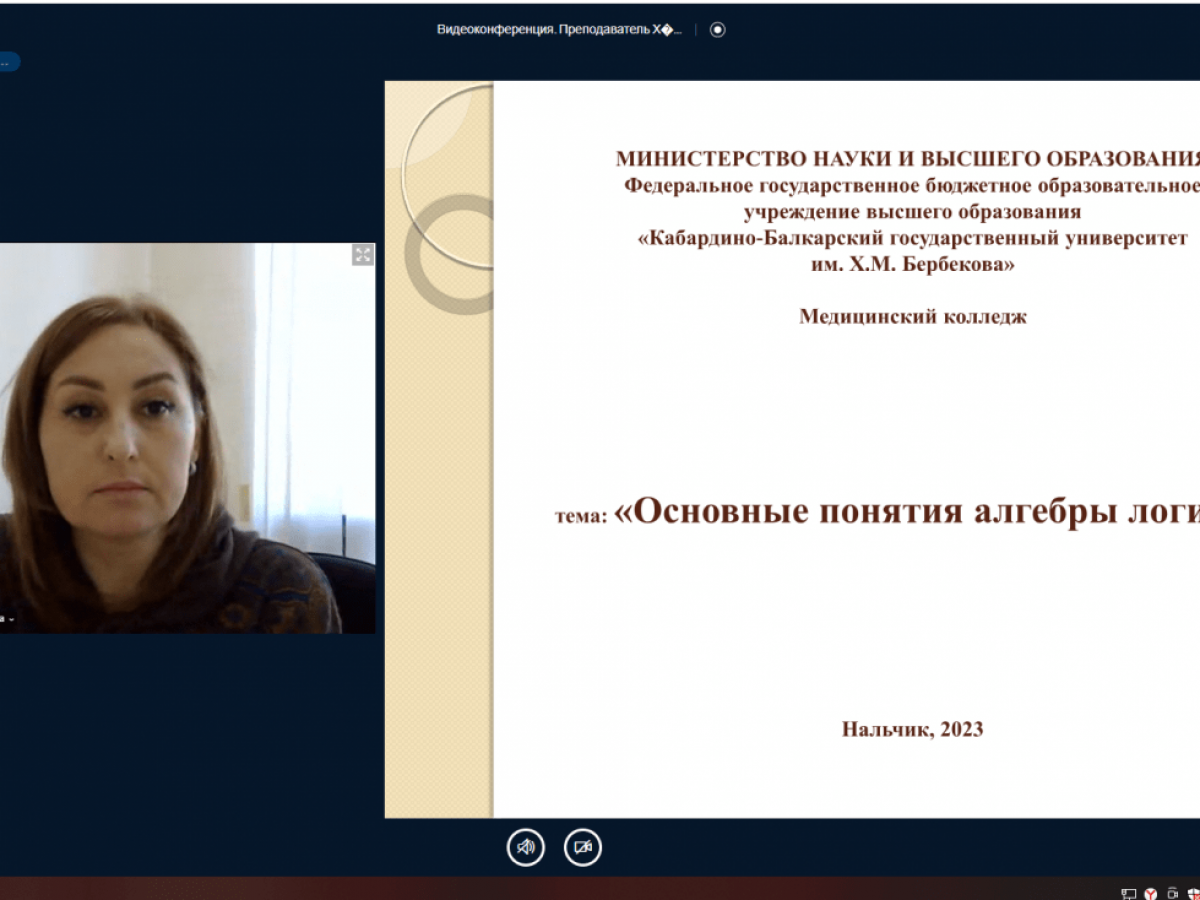Open the Yandex browser tray icon
The height and width of the screenshot is (900, 1200).
(1151, 893)
